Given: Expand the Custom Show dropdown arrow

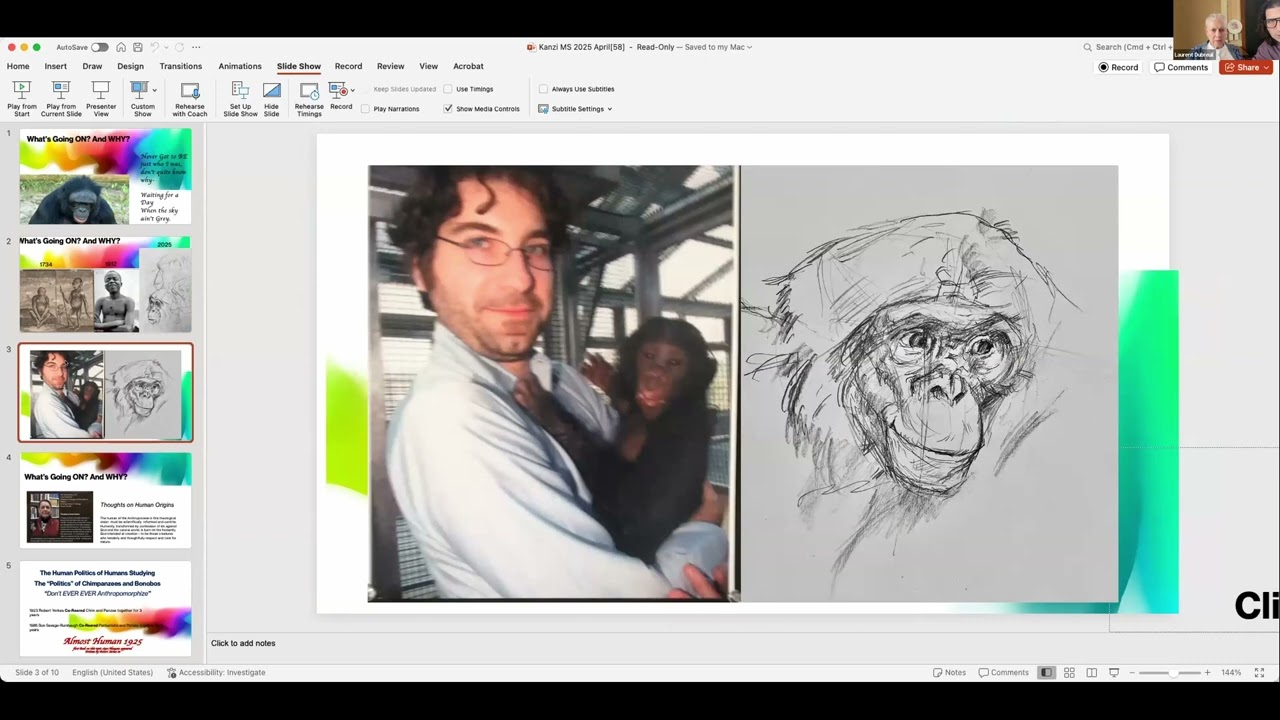Looking at the screenshot, I should click(x=154, y=90).
